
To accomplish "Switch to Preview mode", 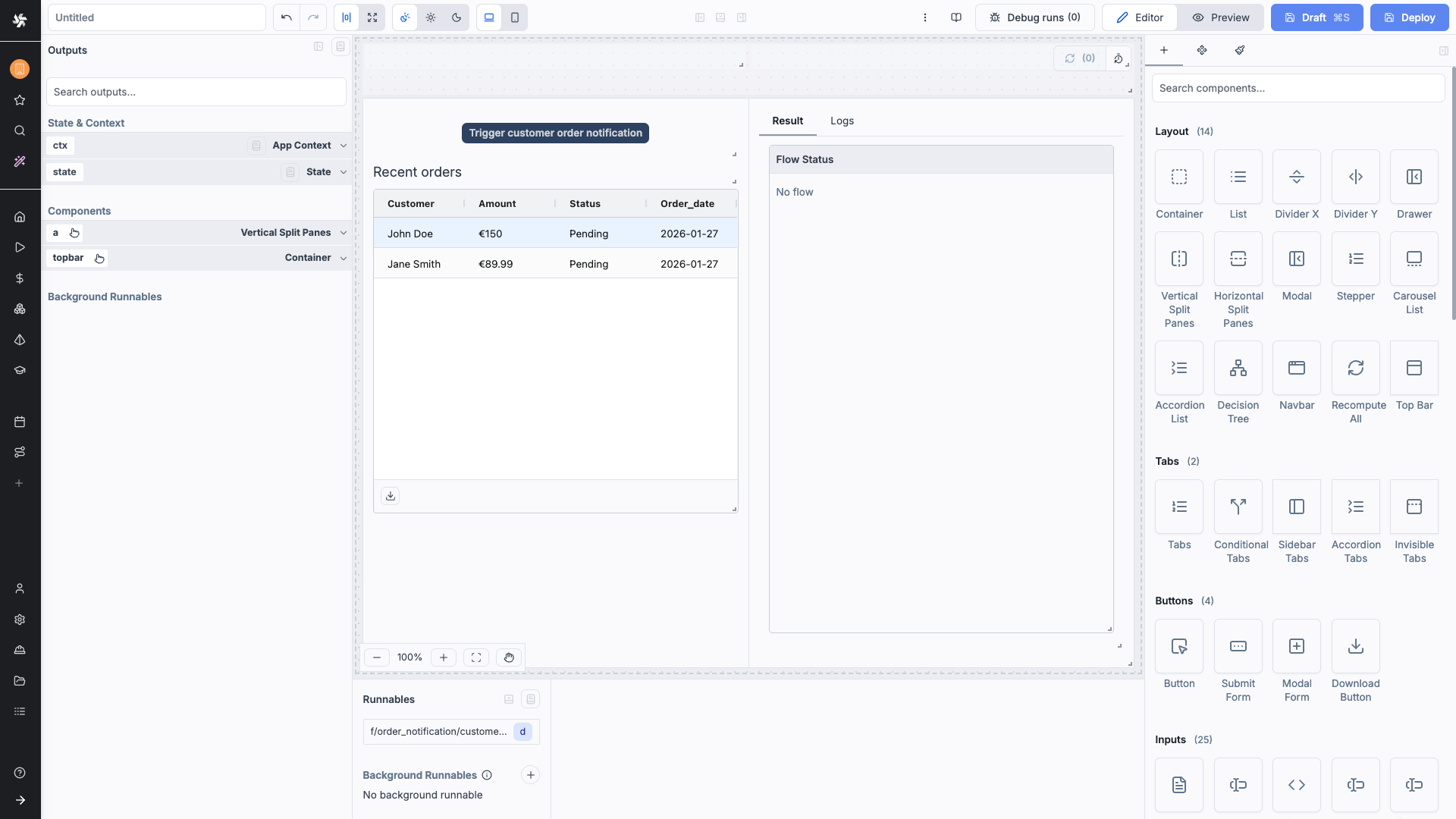I will [x=1220, y=17].
